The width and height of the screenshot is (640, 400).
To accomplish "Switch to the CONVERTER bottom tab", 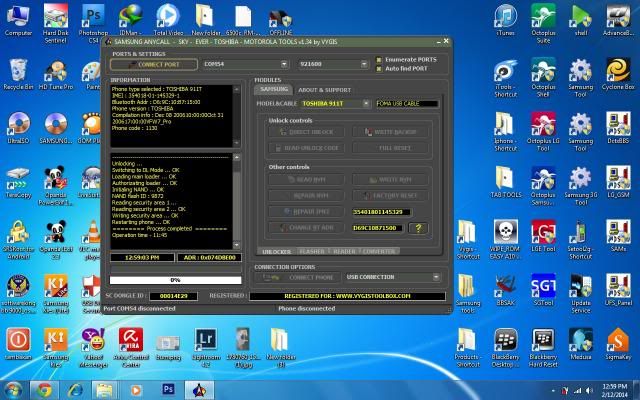I will 379,251.
